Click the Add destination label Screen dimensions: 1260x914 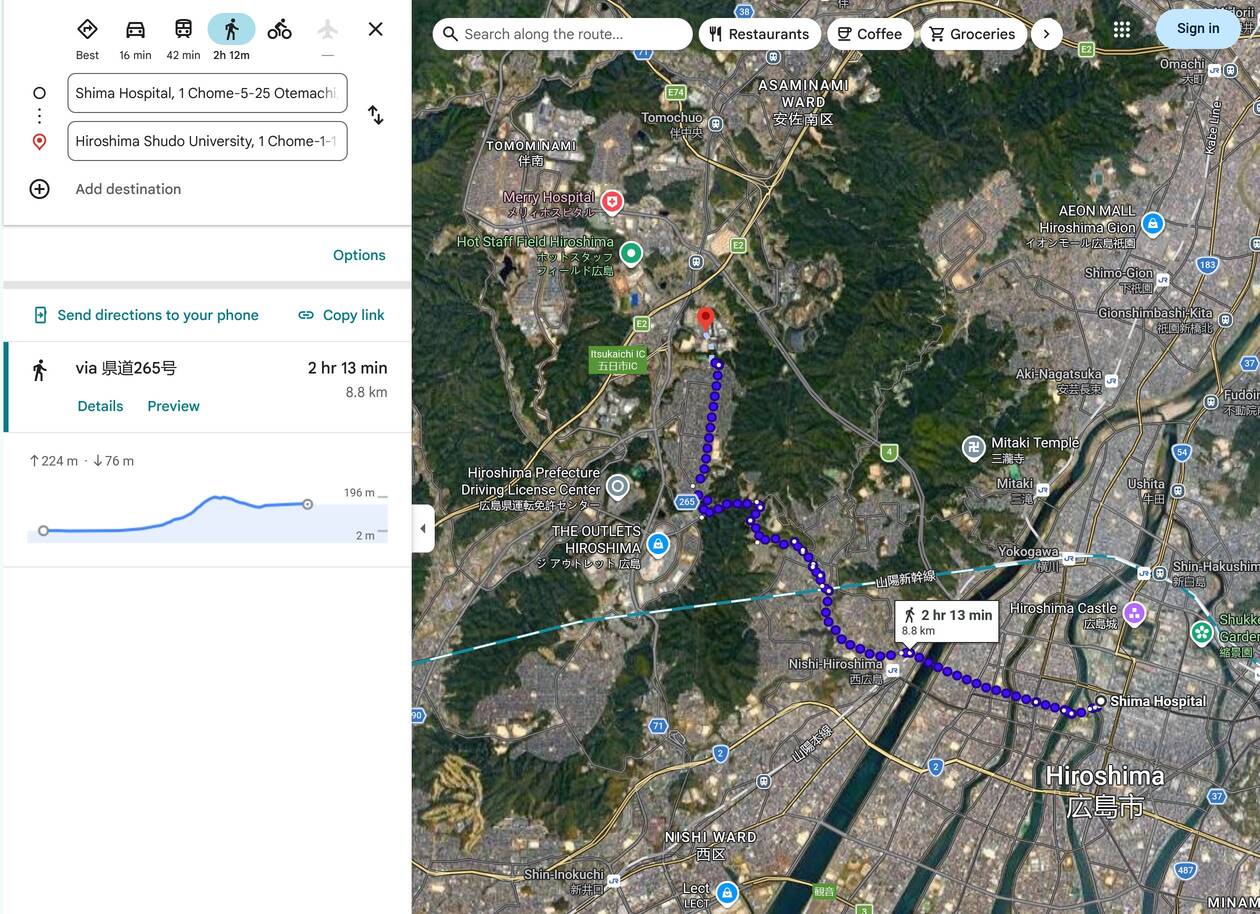tap(128, 189)
